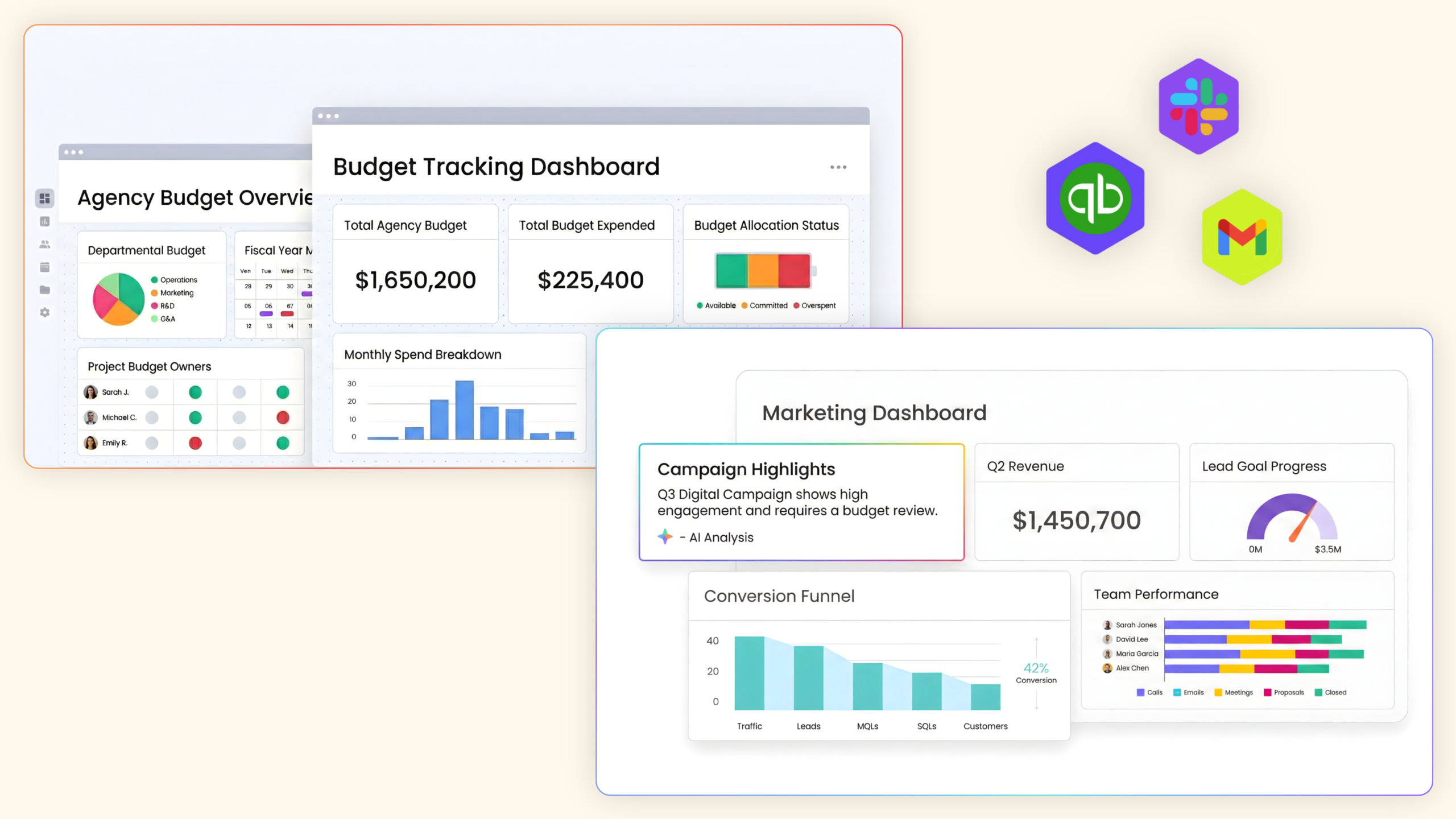Click the red Overspent battery segment

tap(794, 271)
